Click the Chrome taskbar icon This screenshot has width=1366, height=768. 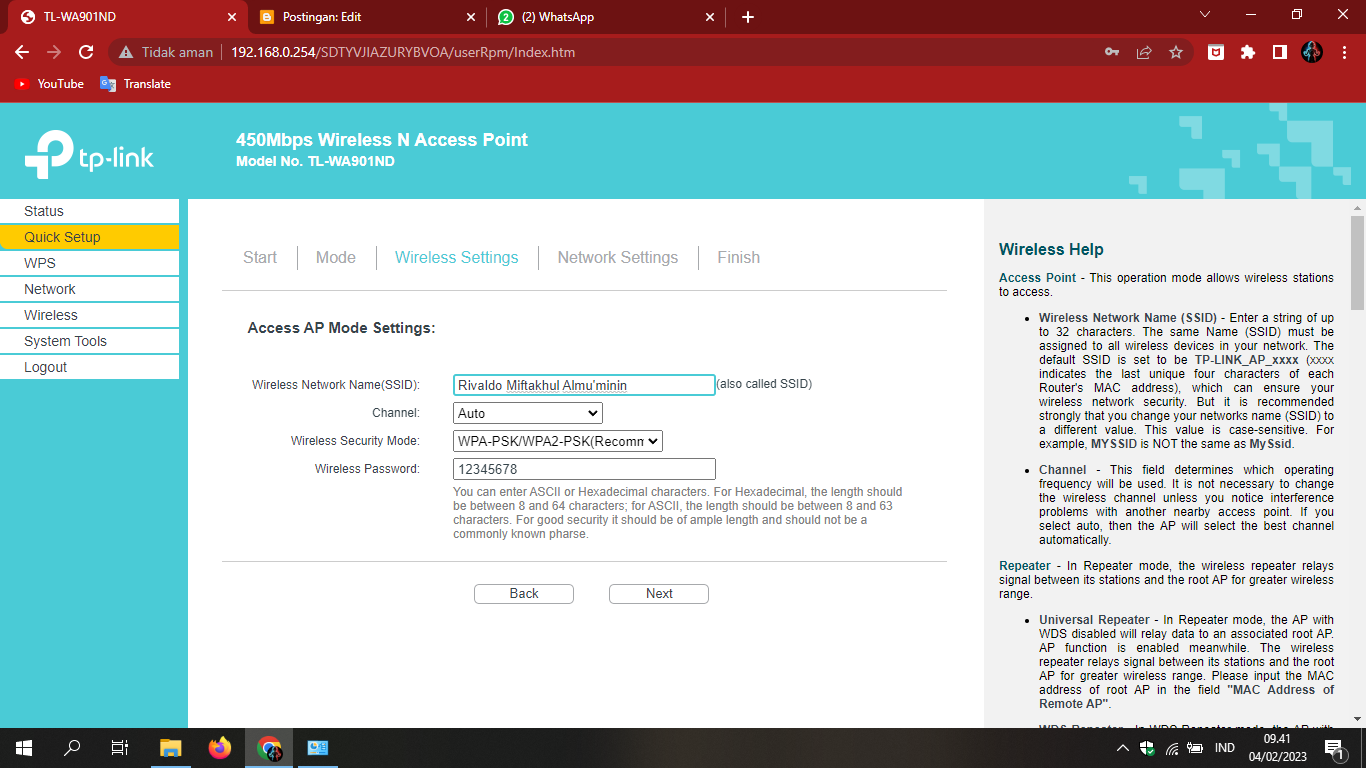(269, 748)
